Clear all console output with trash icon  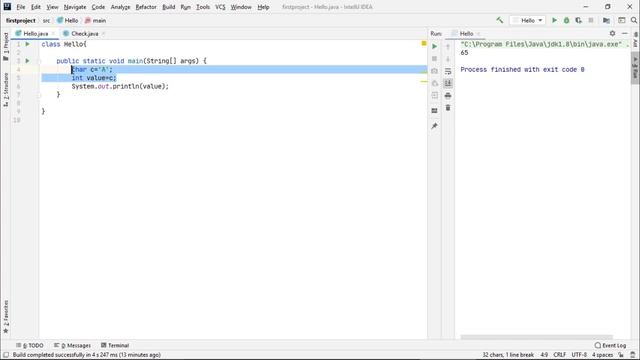coord(448,108)
